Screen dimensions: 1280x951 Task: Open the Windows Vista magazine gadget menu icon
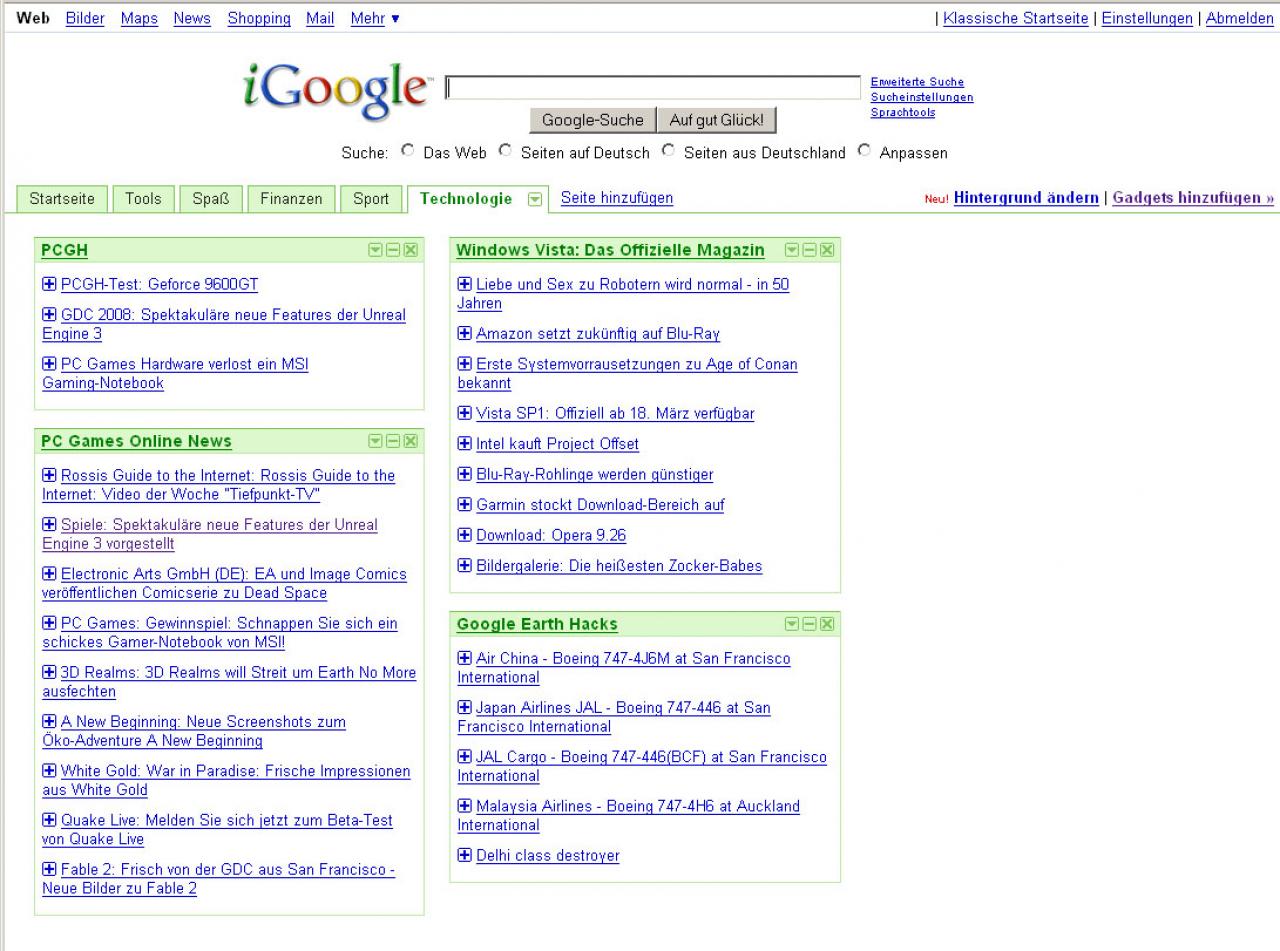[x=792, y=250]
